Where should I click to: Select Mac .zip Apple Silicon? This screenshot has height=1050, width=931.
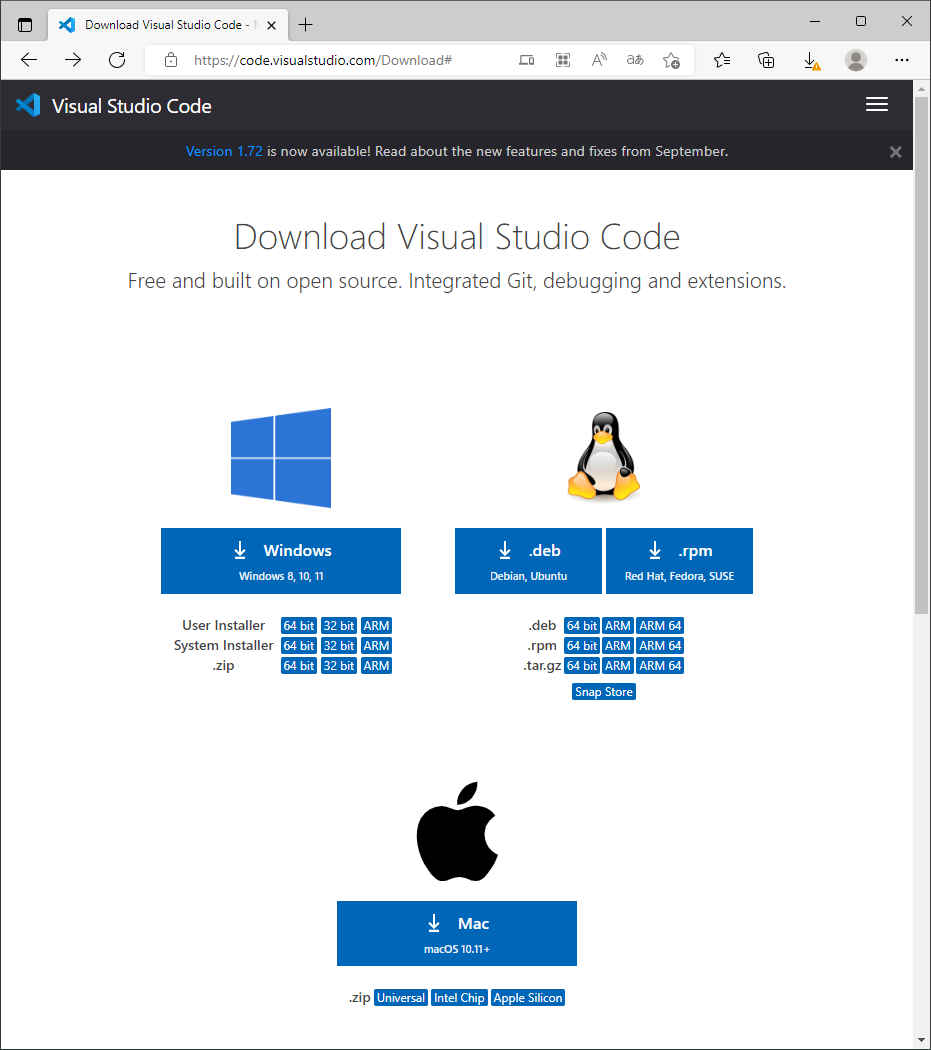click(528, 998)
